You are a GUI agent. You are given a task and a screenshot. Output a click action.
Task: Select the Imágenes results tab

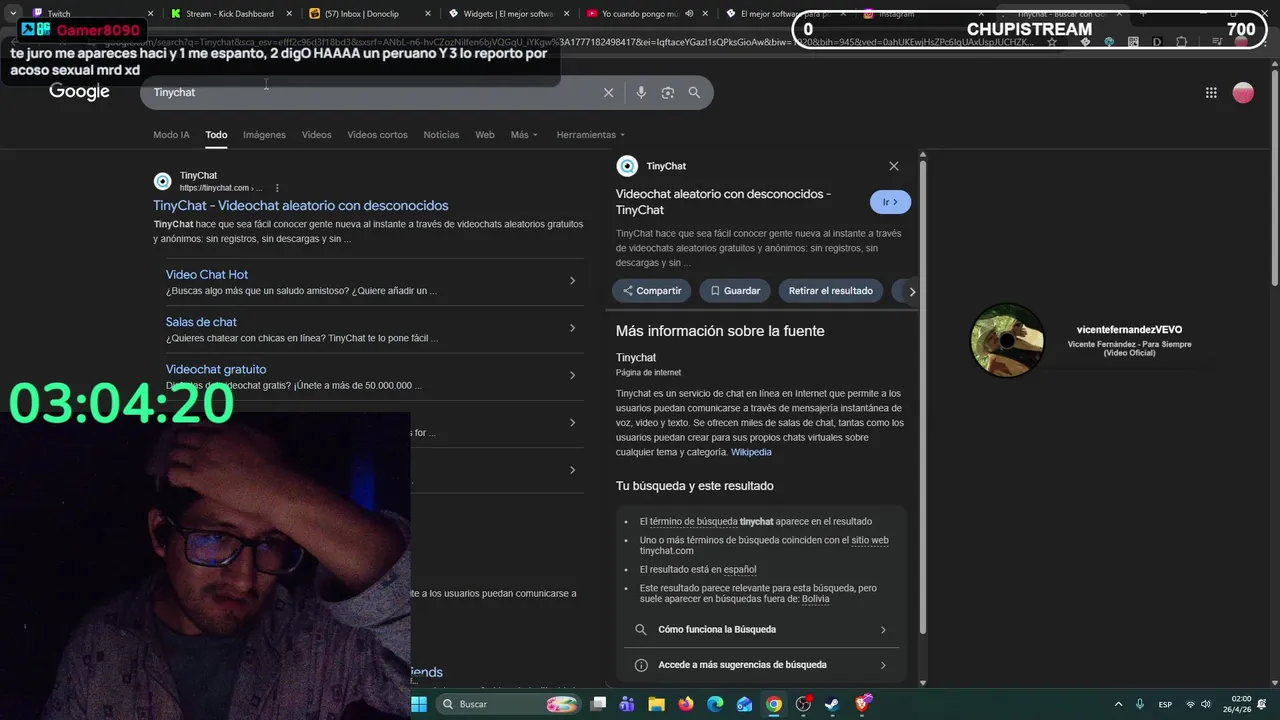click(264, 135)
